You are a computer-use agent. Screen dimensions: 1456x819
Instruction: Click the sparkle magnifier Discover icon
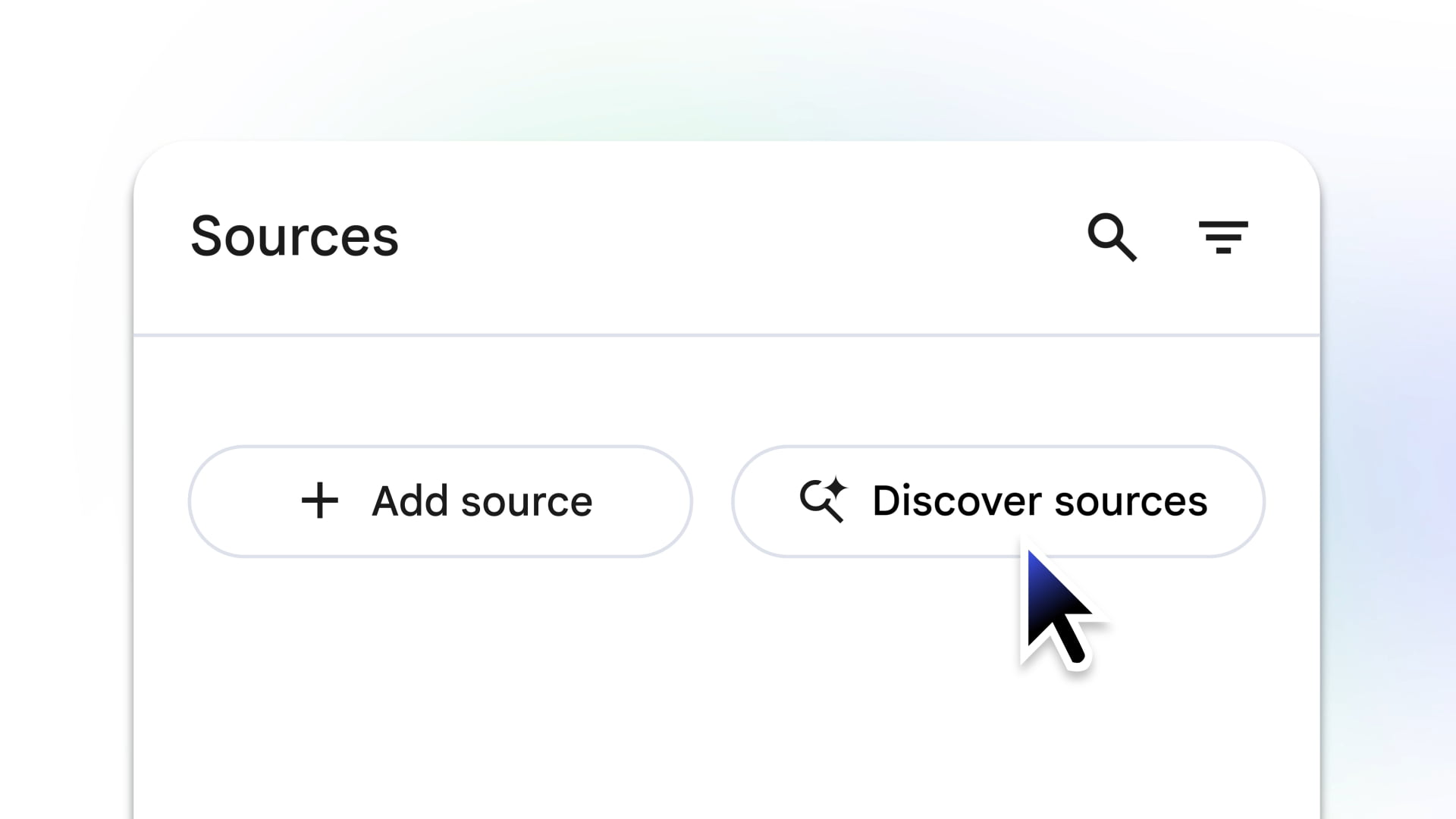[x=823, y=500]
